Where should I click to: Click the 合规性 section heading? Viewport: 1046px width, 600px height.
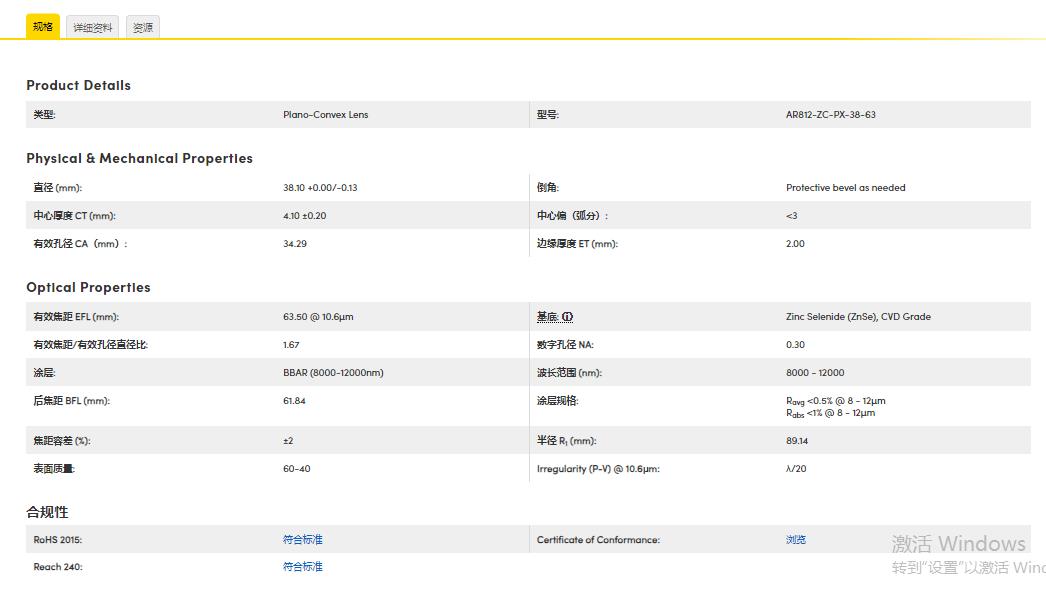[x=47, y=512]
